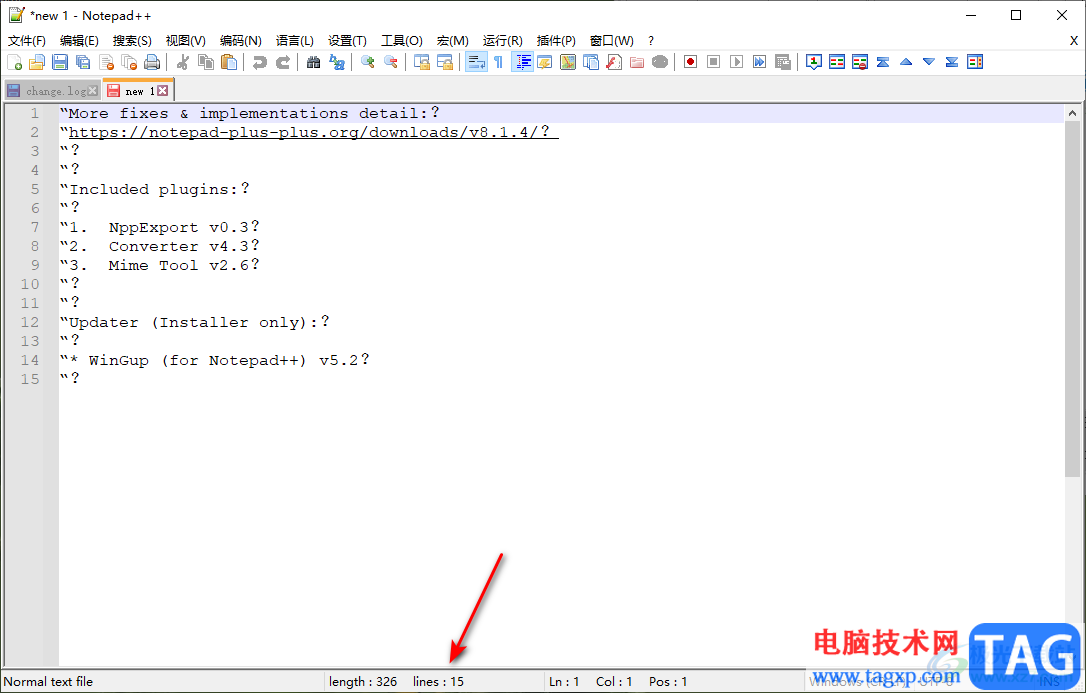1086x693 pixels.
Task: Go to previous difference up arrow
Action: (906, 62)
